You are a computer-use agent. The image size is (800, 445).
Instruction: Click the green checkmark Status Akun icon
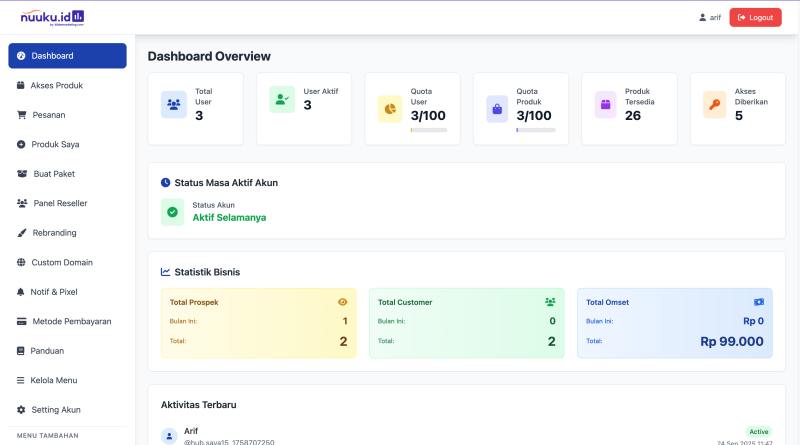[x=172, y=211]
